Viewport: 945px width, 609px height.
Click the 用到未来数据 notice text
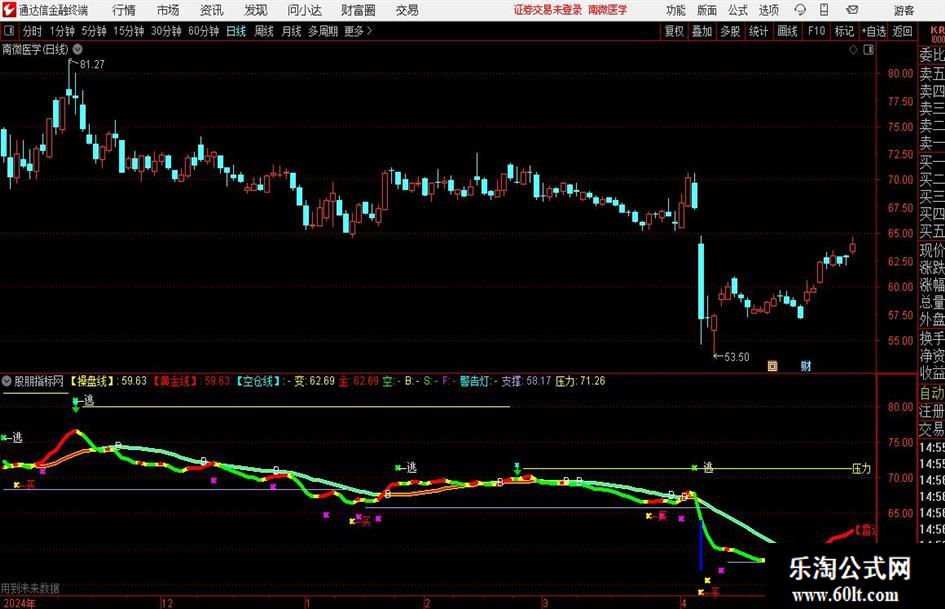(30, 588)
